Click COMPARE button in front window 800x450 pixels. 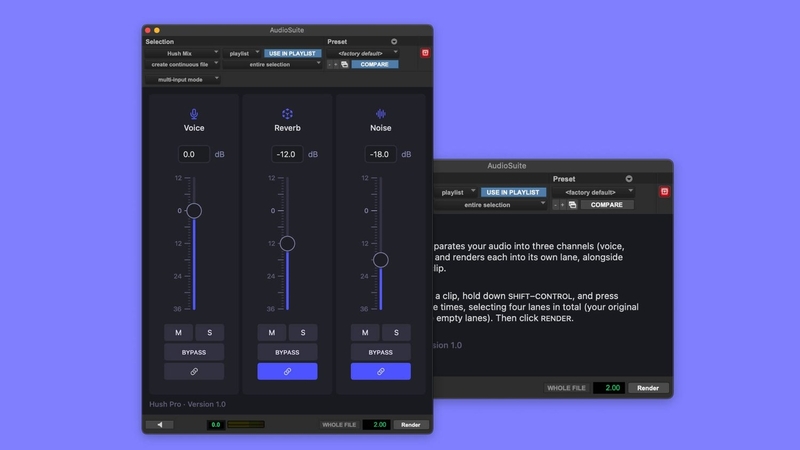tap(374, 64)
